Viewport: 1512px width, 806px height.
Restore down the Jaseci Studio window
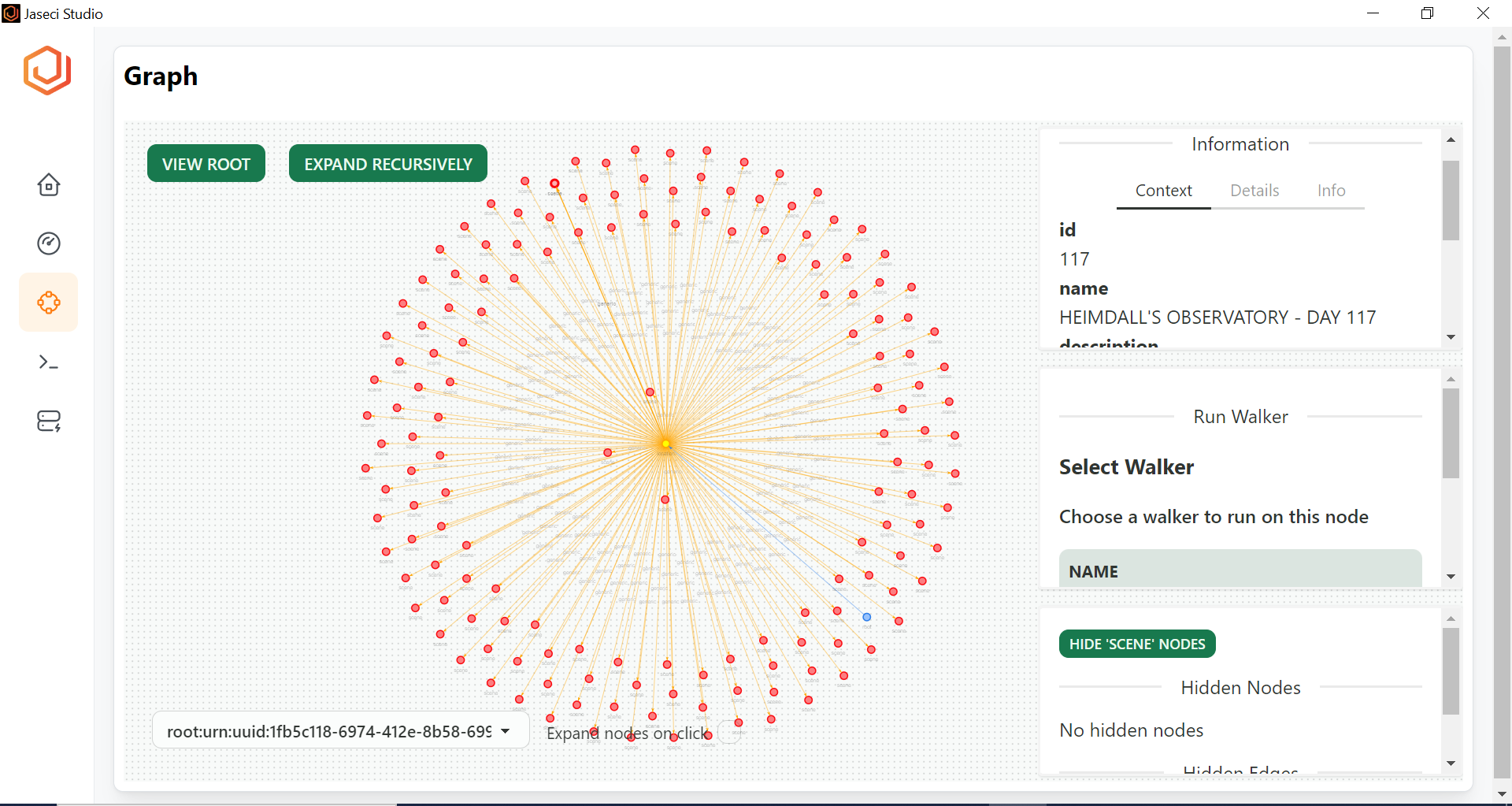coord(1427,13)
